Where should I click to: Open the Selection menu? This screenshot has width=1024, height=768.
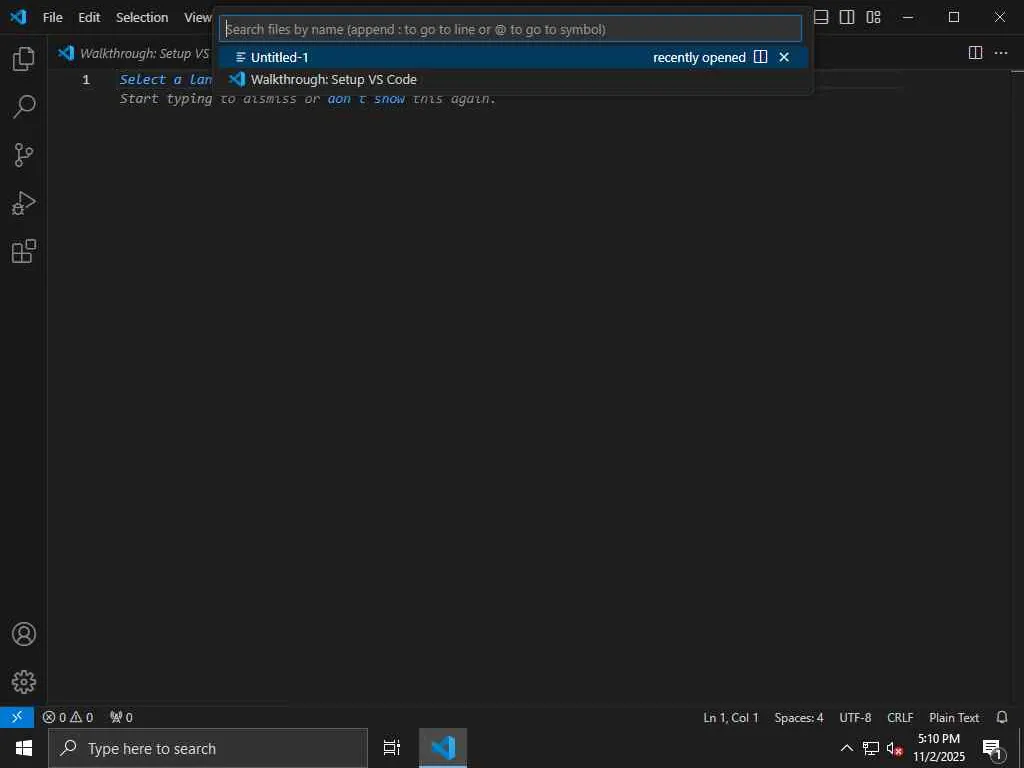(x=142, y=17)
